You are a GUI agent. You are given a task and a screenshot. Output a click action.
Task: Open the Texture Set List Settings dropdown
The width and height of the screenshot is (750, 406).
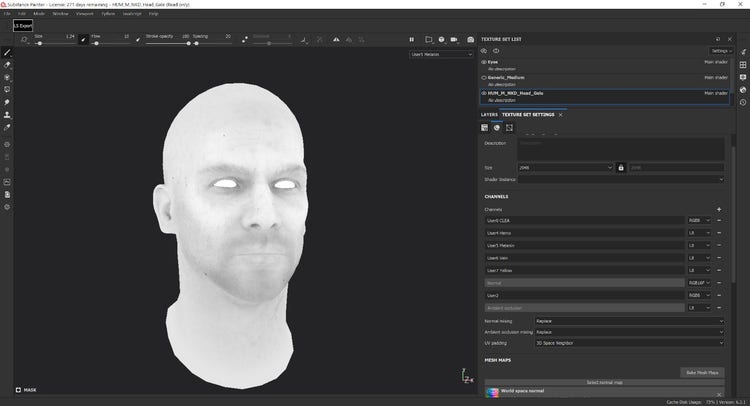pyautogui.click(x=720, y=50)
